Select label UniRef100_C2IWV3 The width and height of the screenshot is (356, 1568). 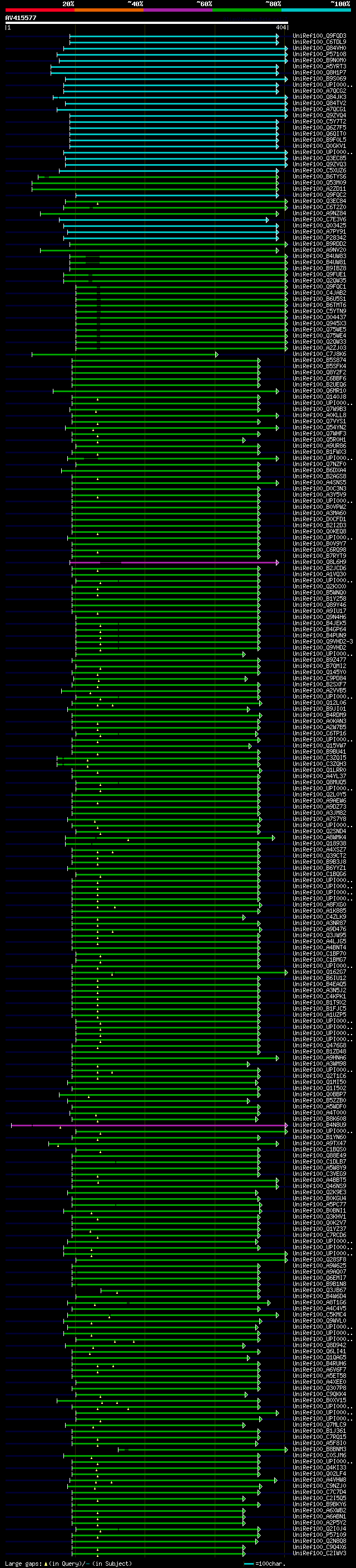click(319, 1553)
